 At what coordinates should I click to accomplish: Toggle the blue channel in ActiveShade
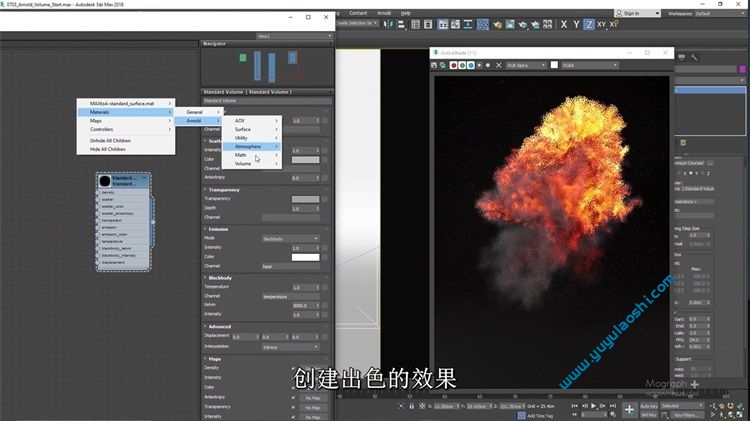tap(471, 65)
